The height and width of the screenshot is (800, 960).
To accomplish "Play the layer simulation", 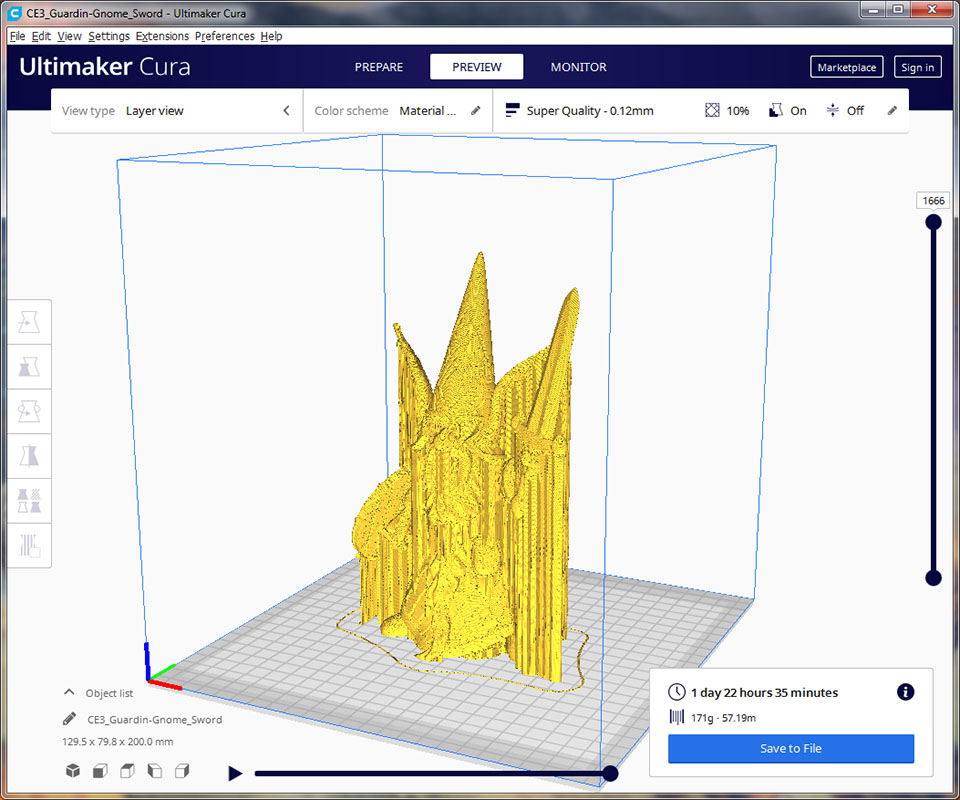I will [235, 773].
